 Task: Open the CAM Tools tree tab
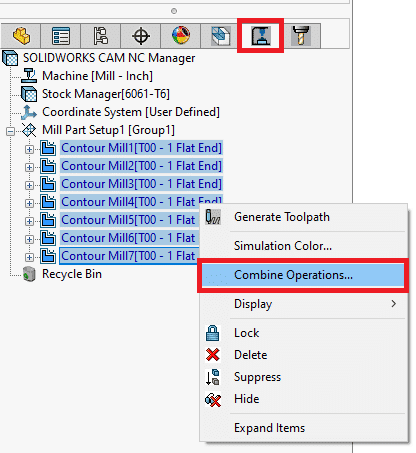click(x=301, y=36)
